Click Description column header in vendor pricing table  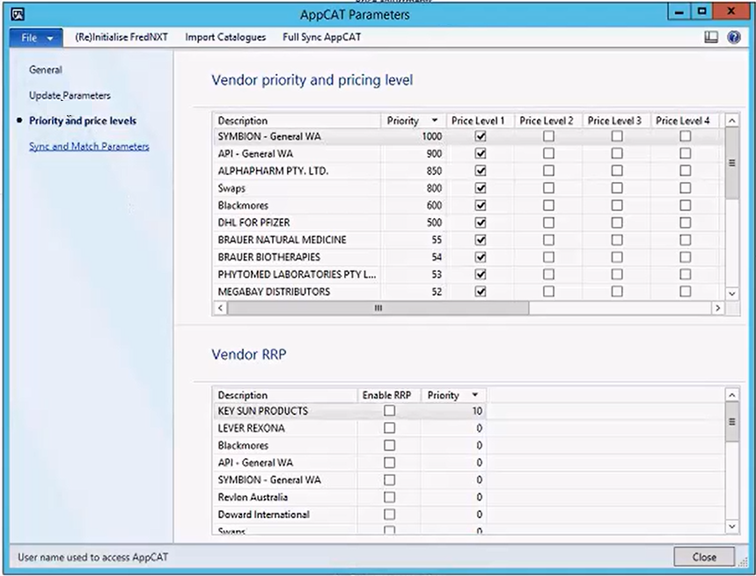pyautogui.click(x=297, y=121)
